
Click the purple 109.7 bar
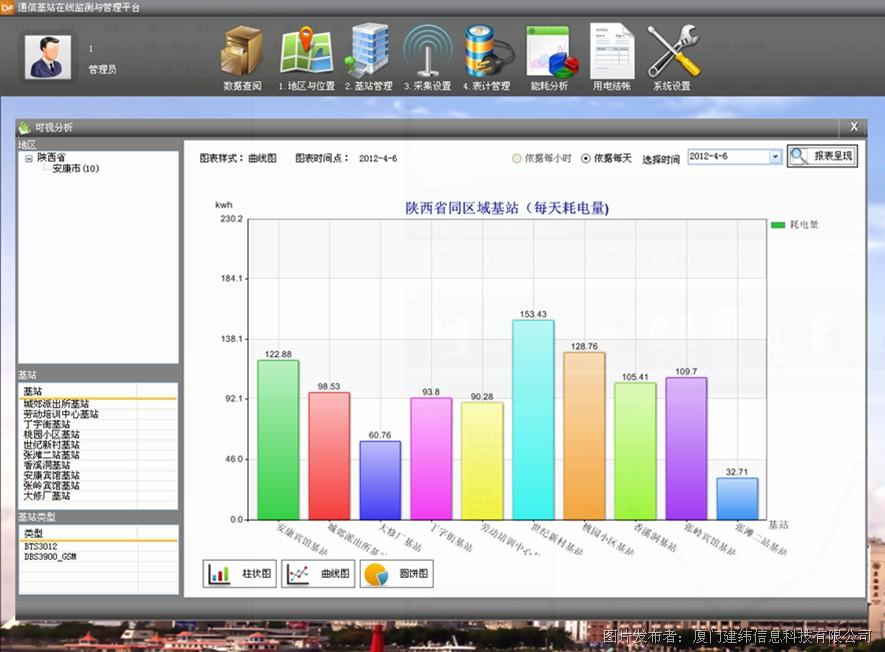pos(686,448)
